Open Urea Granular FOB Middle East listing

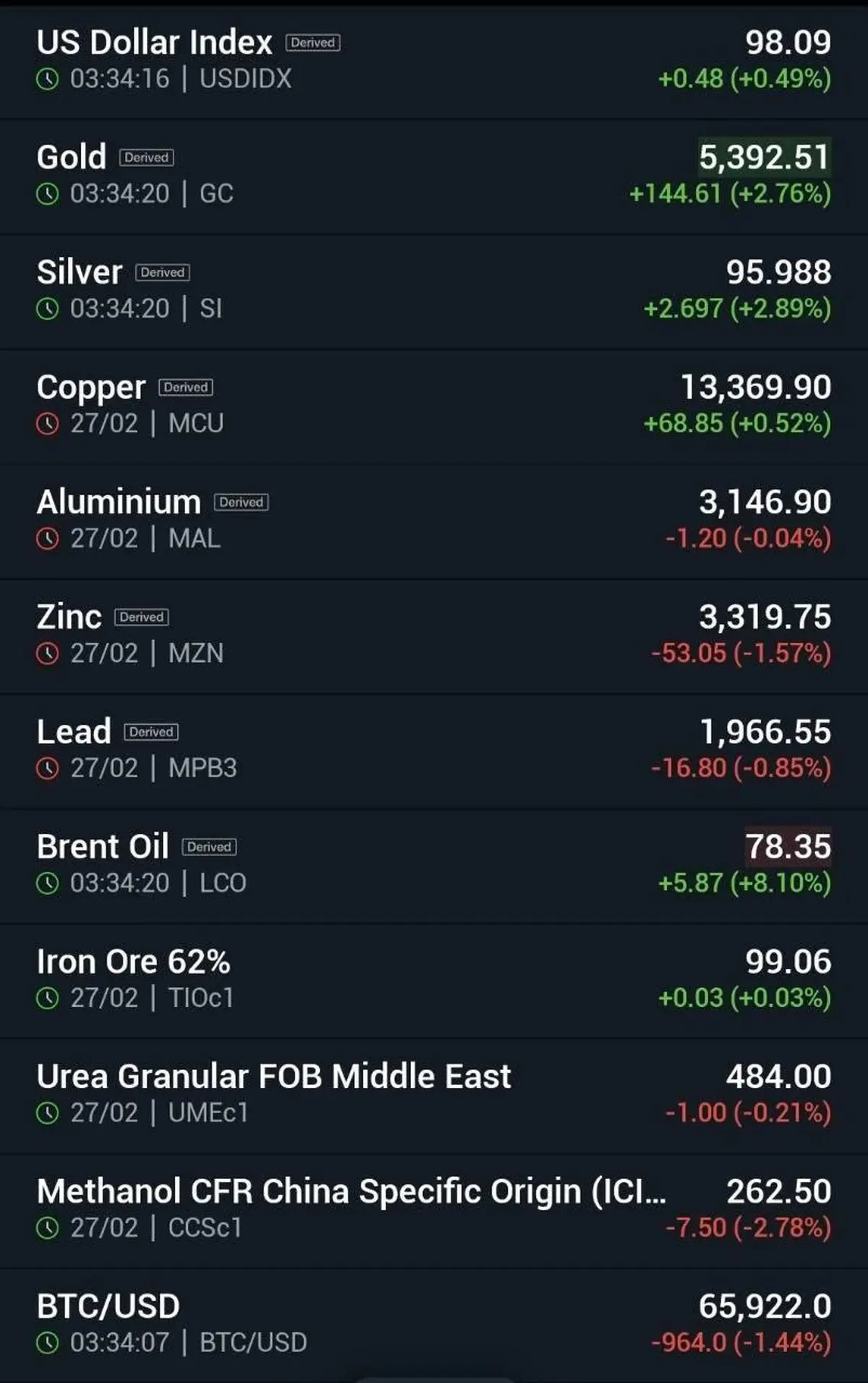point(434,1096)
